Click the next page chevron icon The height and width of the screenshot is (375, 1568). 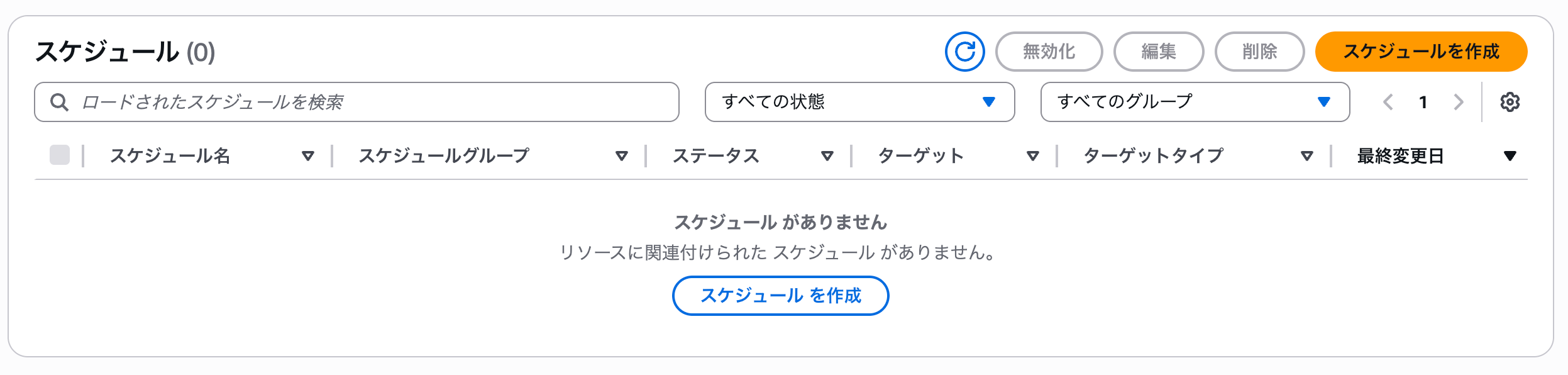[1459, 102]
